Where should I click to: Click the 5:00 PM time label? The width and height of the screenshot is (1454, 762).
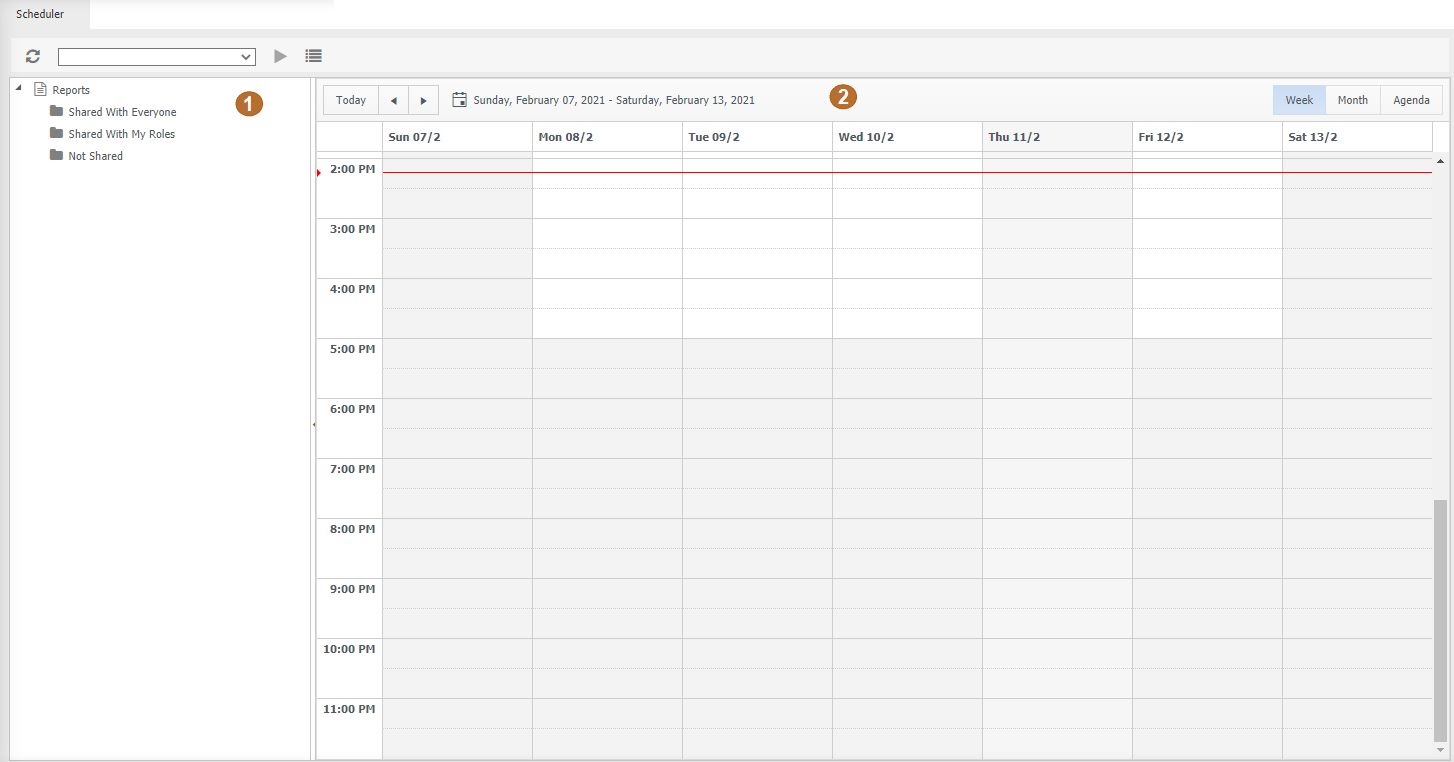(x=352, y=349)
